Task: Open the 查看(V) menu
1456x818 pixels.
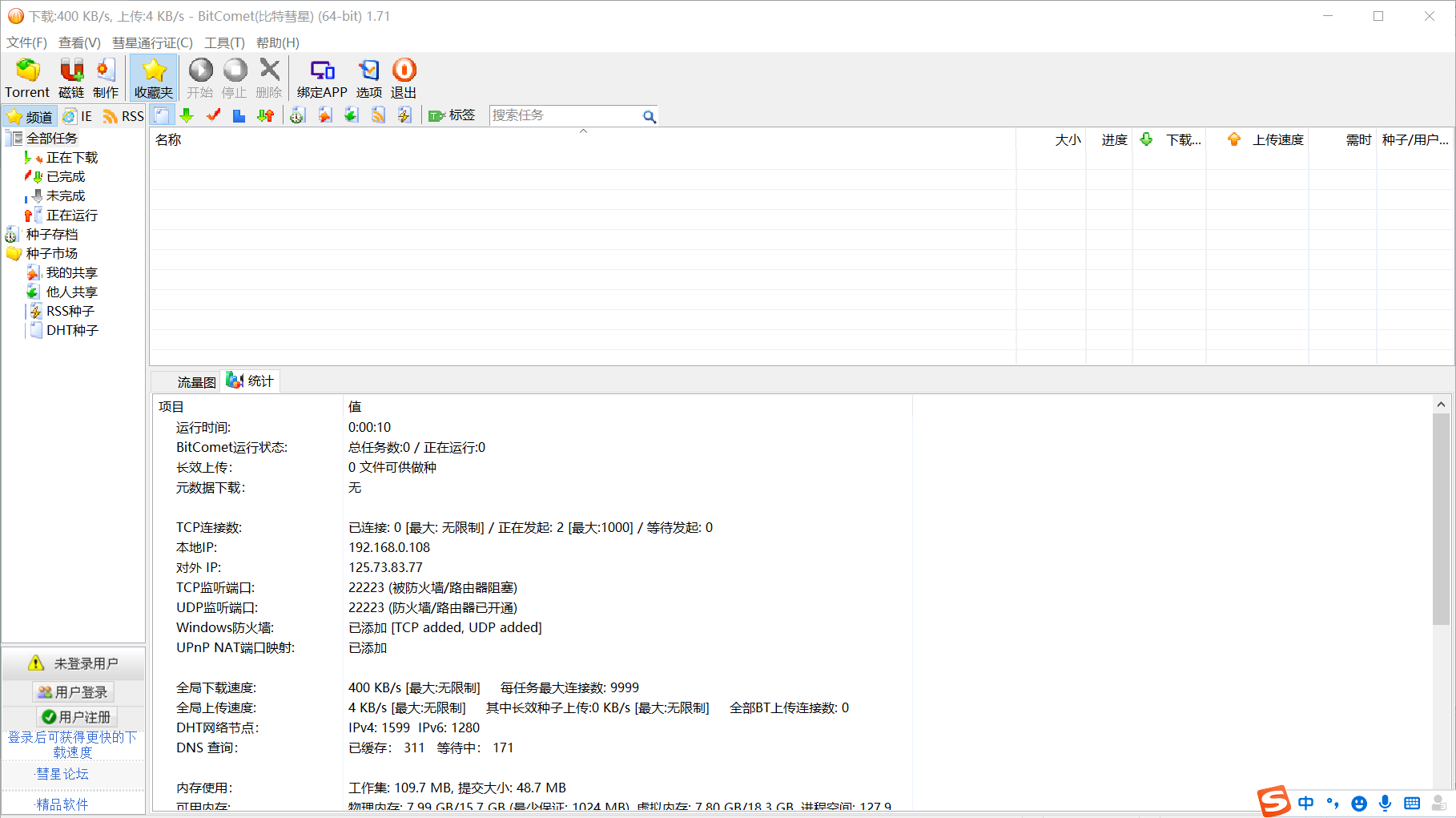Action: point(79,42)
